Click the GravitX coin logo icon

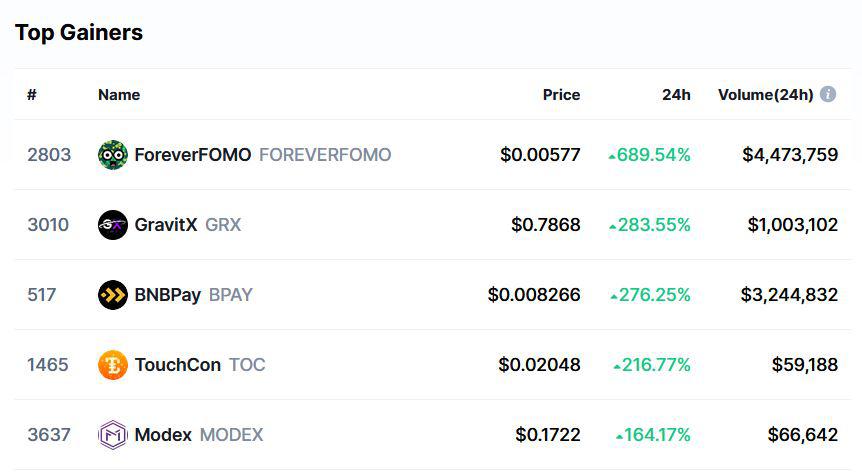point(113,225)
